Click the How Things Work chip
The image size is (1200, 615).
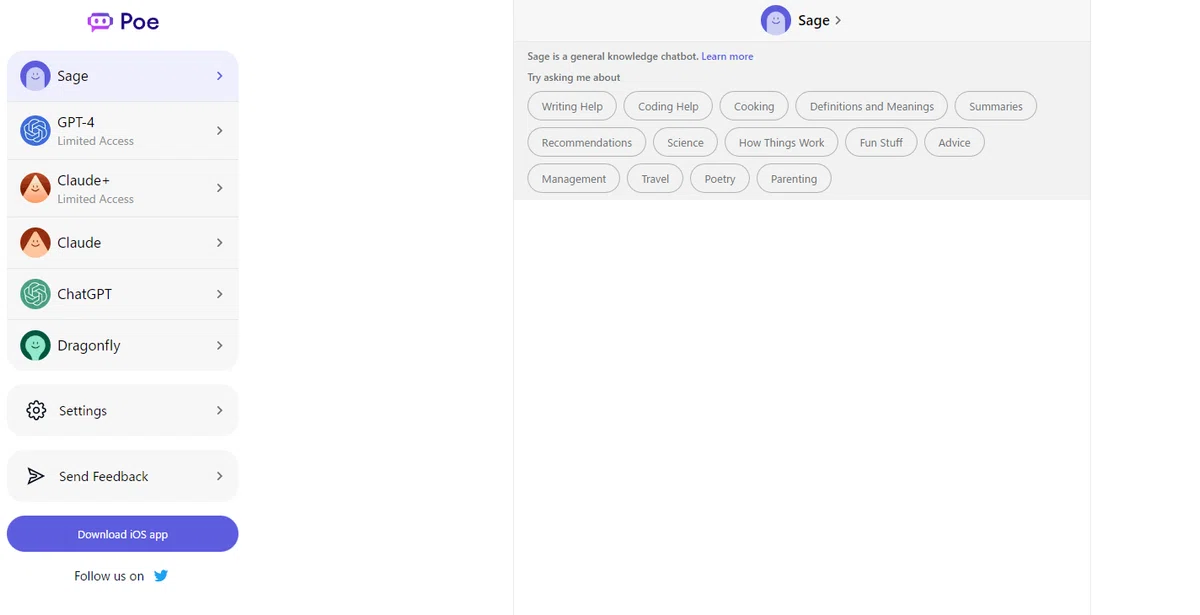pos(781,142)
